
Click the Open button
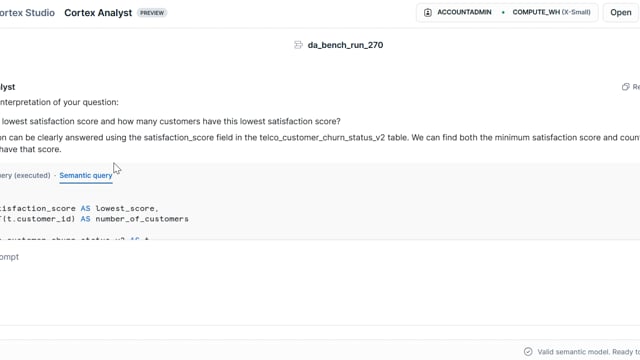click(621, 13)
